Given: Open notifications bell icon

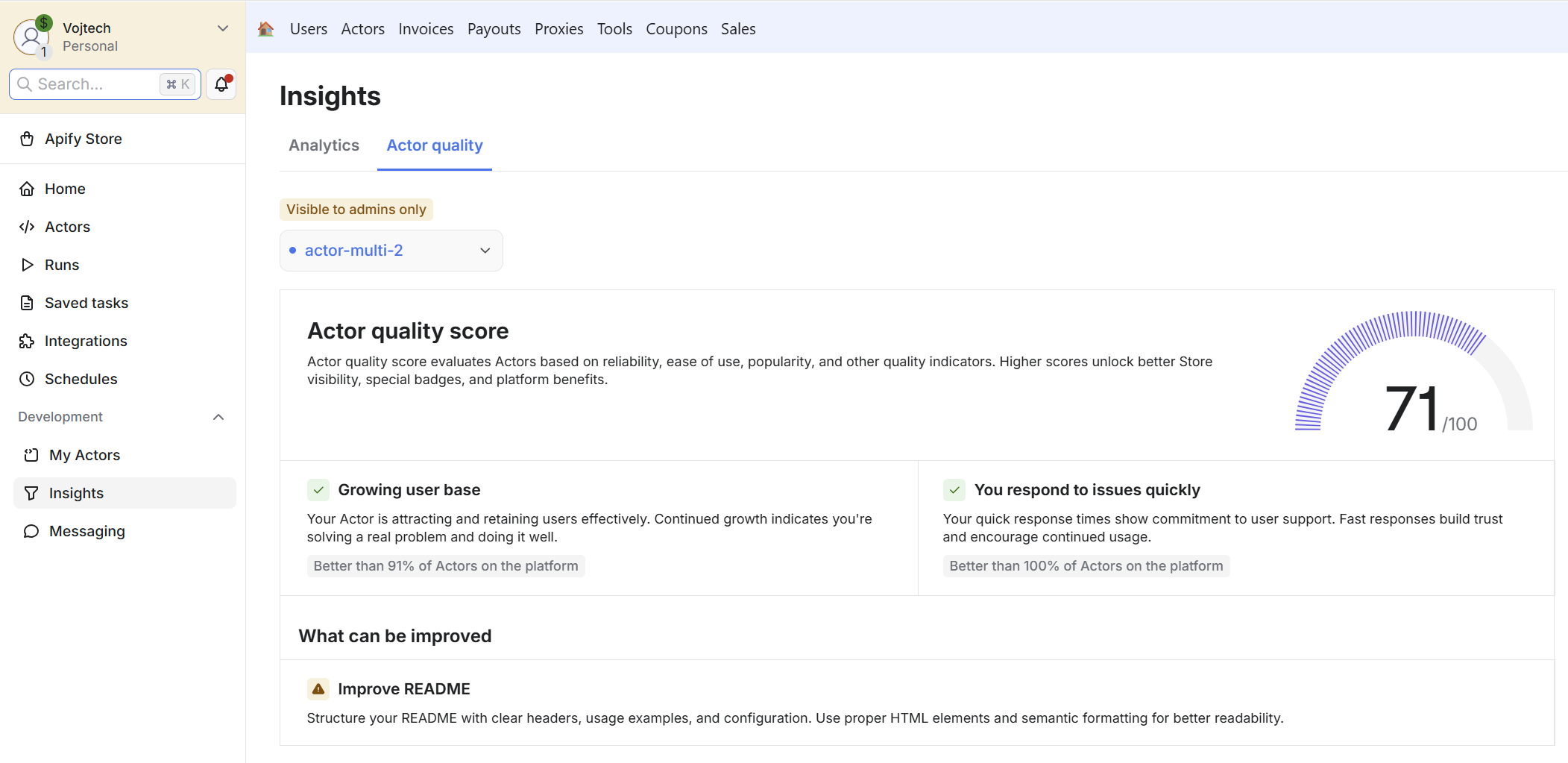Looking at the screenshot, I should (221, 84).
